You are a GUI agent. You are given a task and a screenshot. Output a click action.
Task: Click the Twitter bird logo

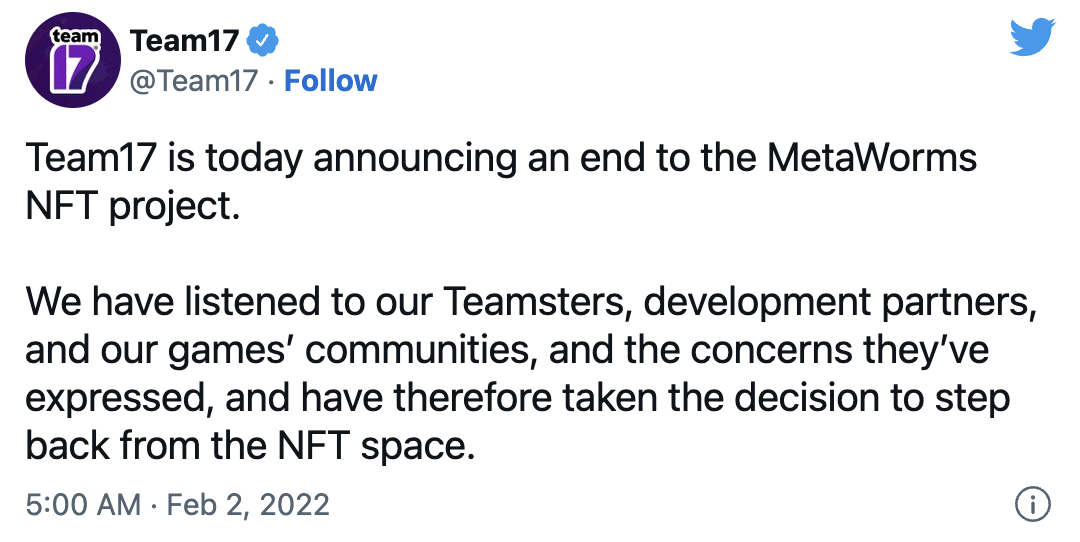coord(1032,37)
